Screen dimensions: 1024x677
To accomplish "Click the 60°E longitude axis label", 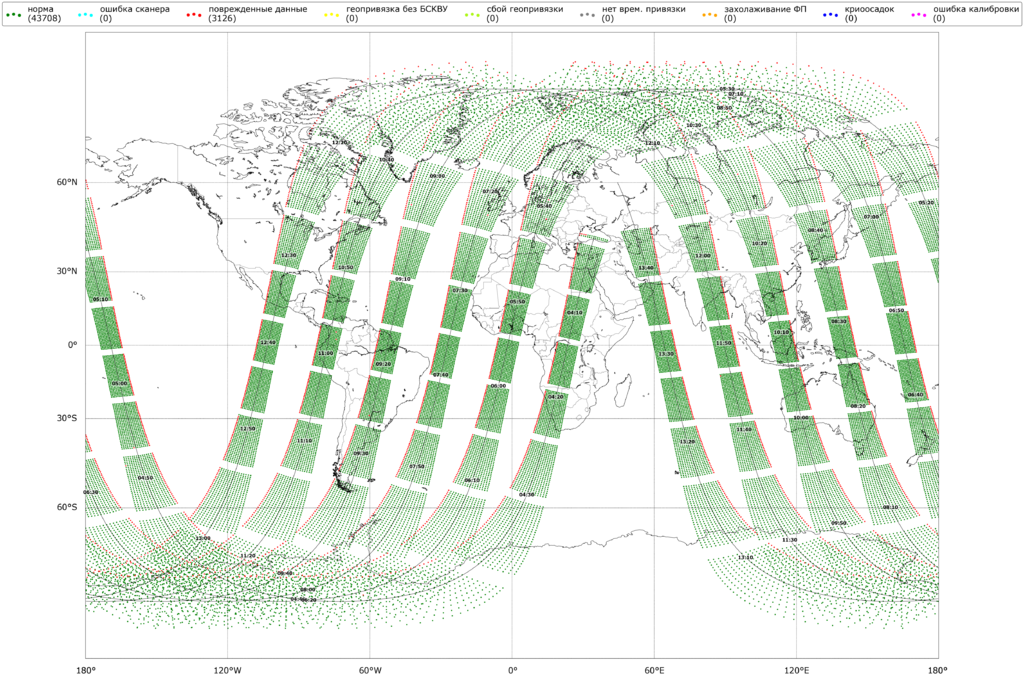I will click(654, 668).
